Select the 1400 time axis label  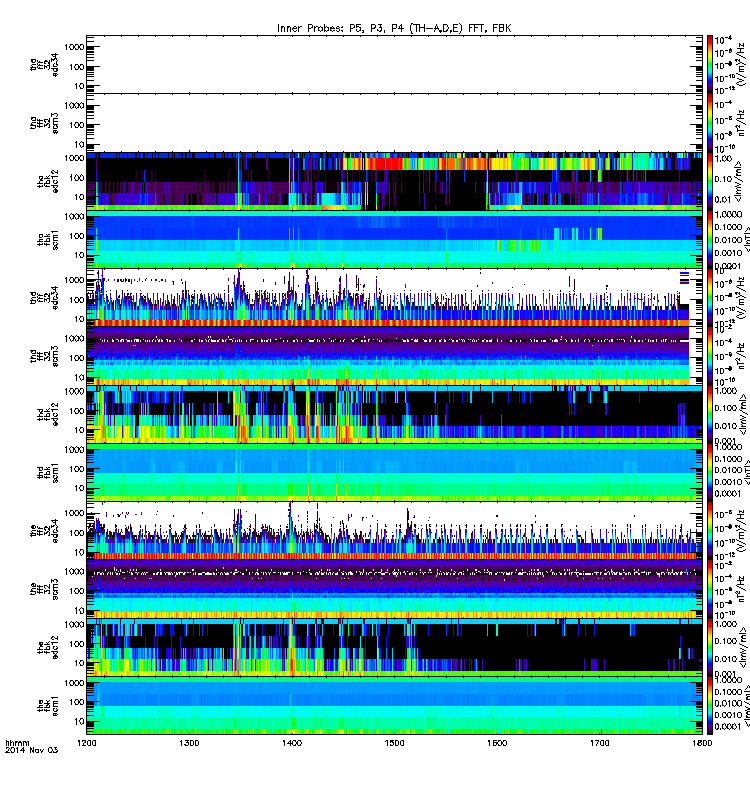292,743
